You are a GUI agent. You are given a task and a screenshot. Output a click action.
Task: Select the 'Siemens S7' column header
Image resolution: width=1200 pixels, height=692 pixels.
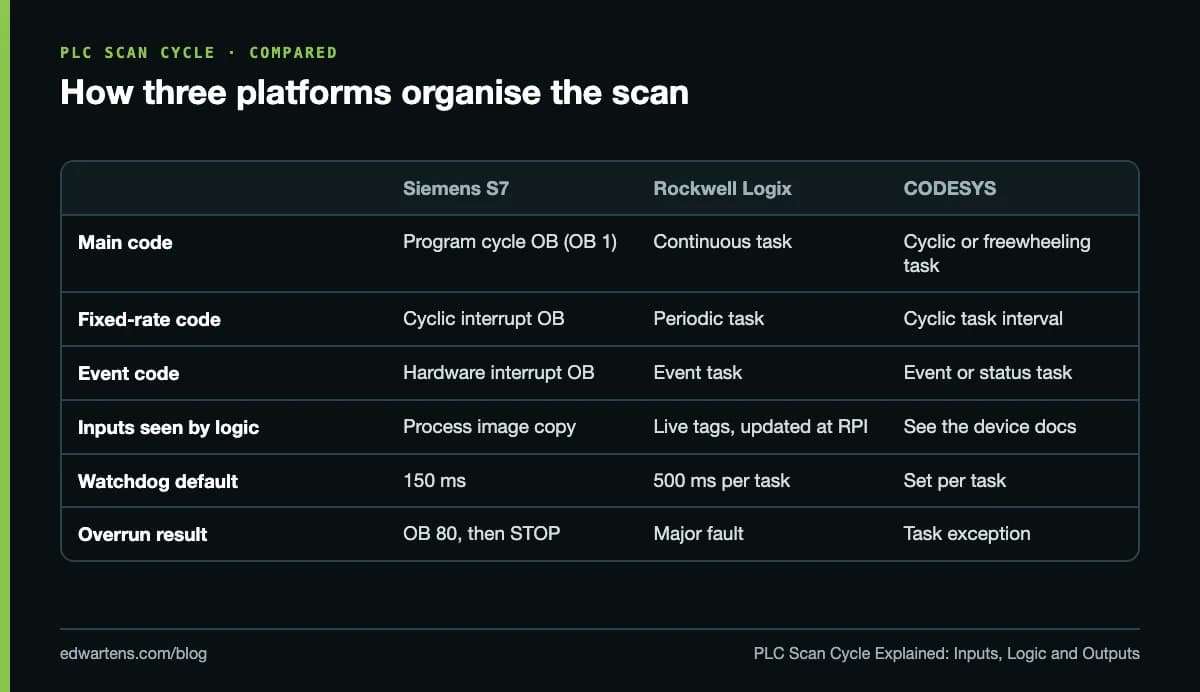tap(456, 188)
